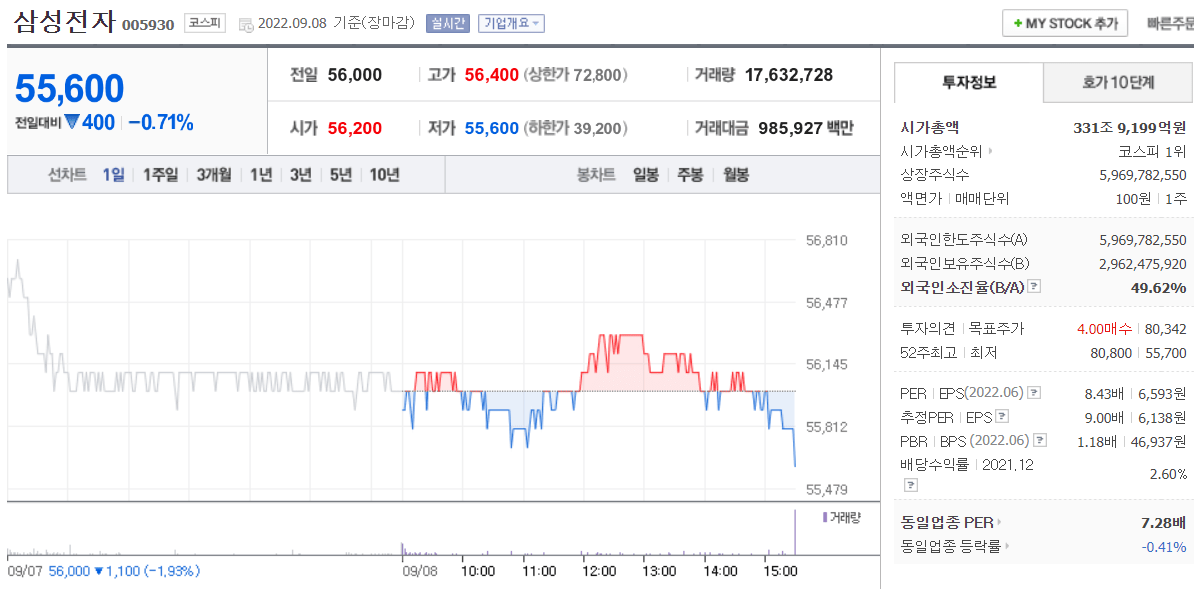Image resolution: width=1194 pixels, height=589 pixels.
Task: Open help icon under 배당수익률
Action: point(911,485)
